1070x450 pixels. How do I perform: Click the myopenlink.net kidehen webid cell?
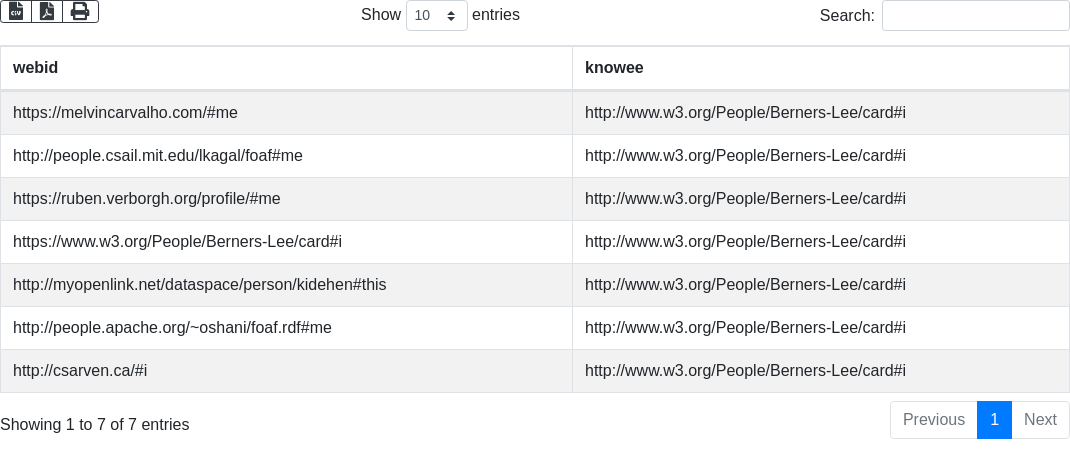pos(199,285)
